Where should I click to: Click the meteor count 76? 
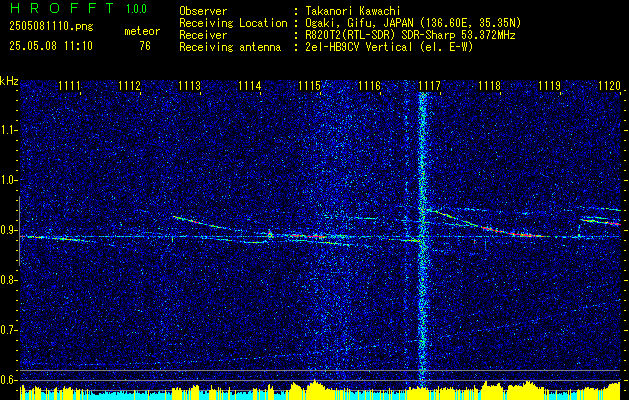click(145, 46)
